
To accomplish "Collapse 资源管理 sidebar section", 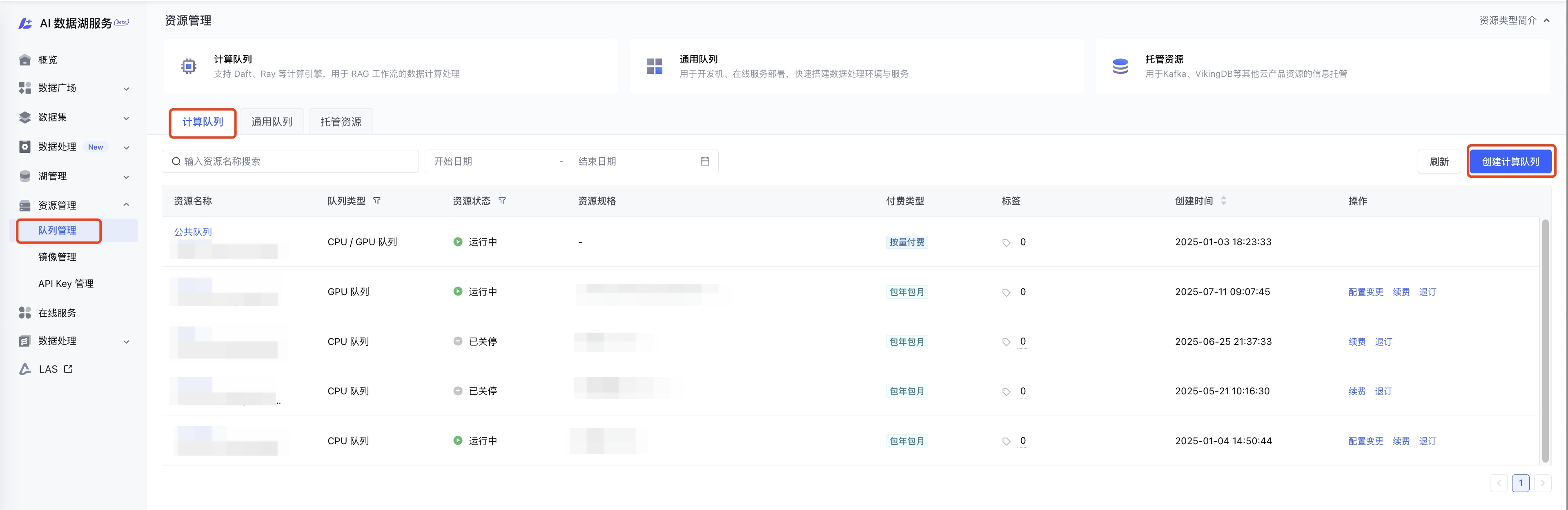I will pyautogui.click(x=126, y=205).
